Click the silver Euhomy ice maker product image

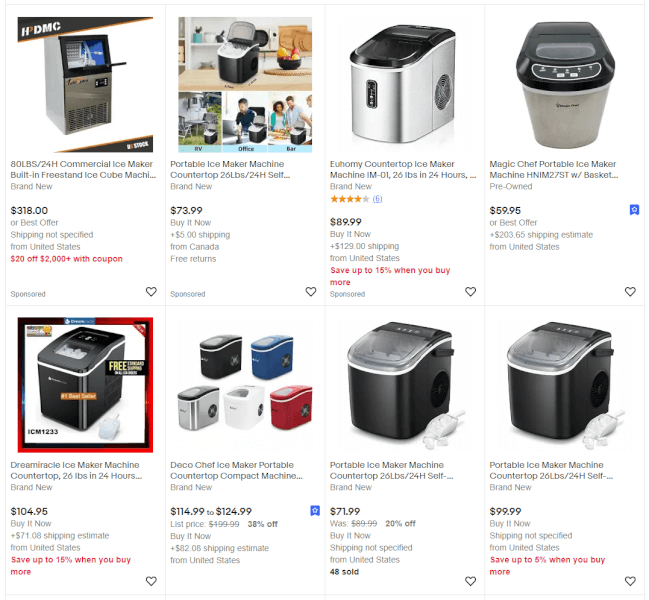pyautogui.click(x=405, y=85)
